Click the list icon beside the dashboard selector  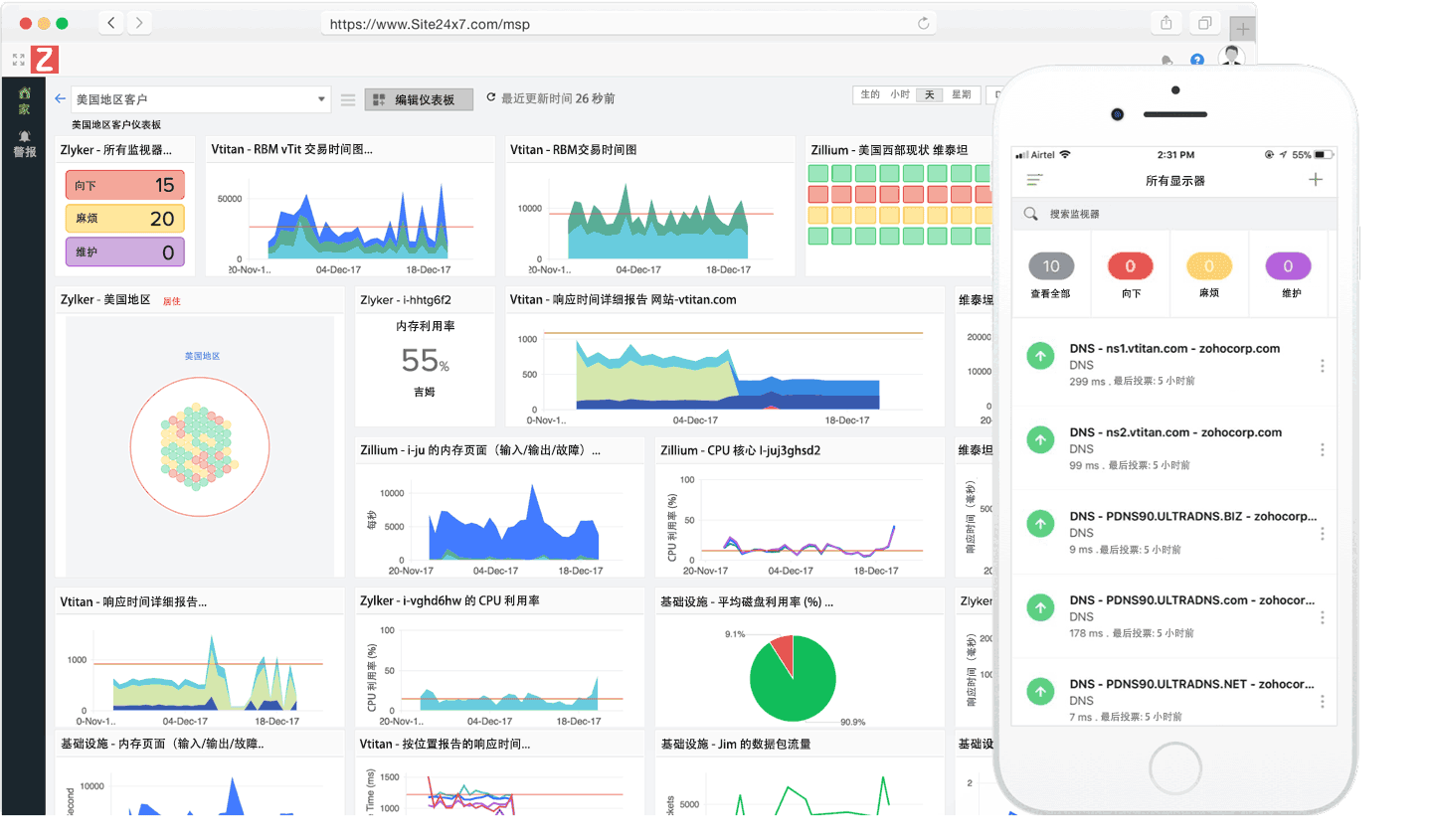346,98
